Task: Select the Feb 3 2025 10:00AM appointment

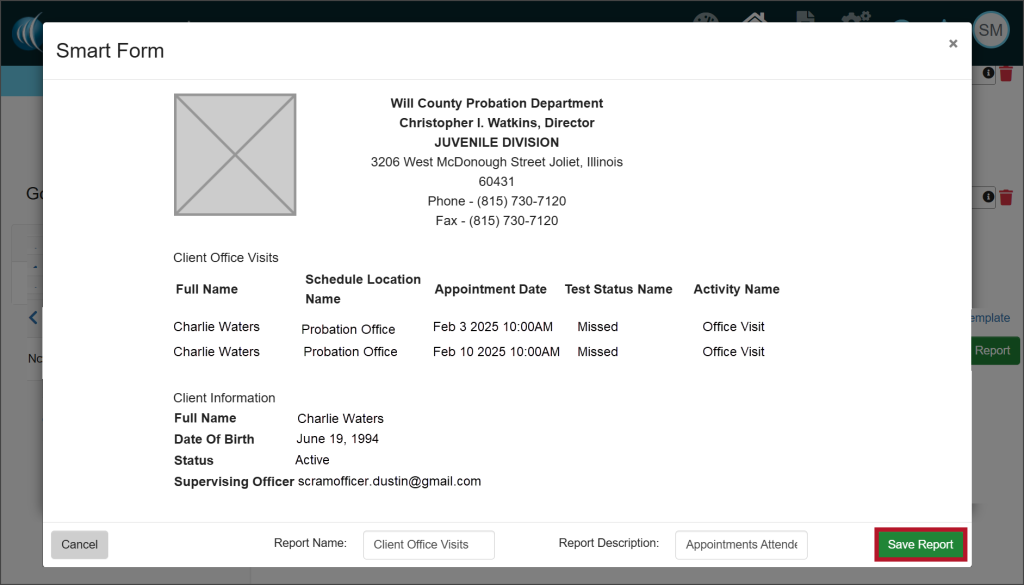Action: [492, 327]
